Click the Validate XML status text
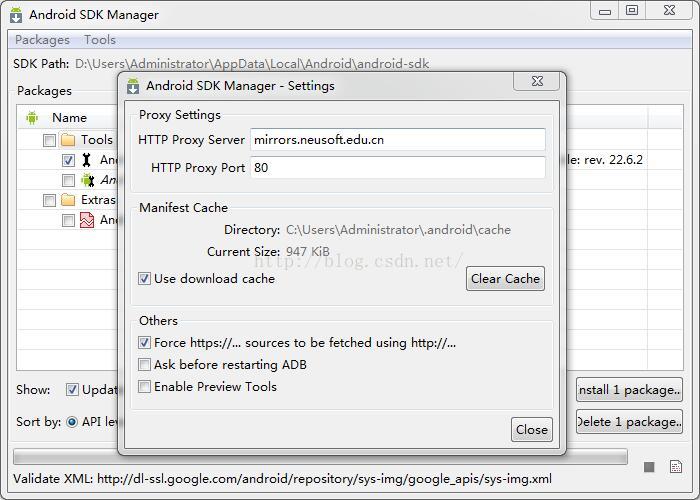 pos(283,479)
